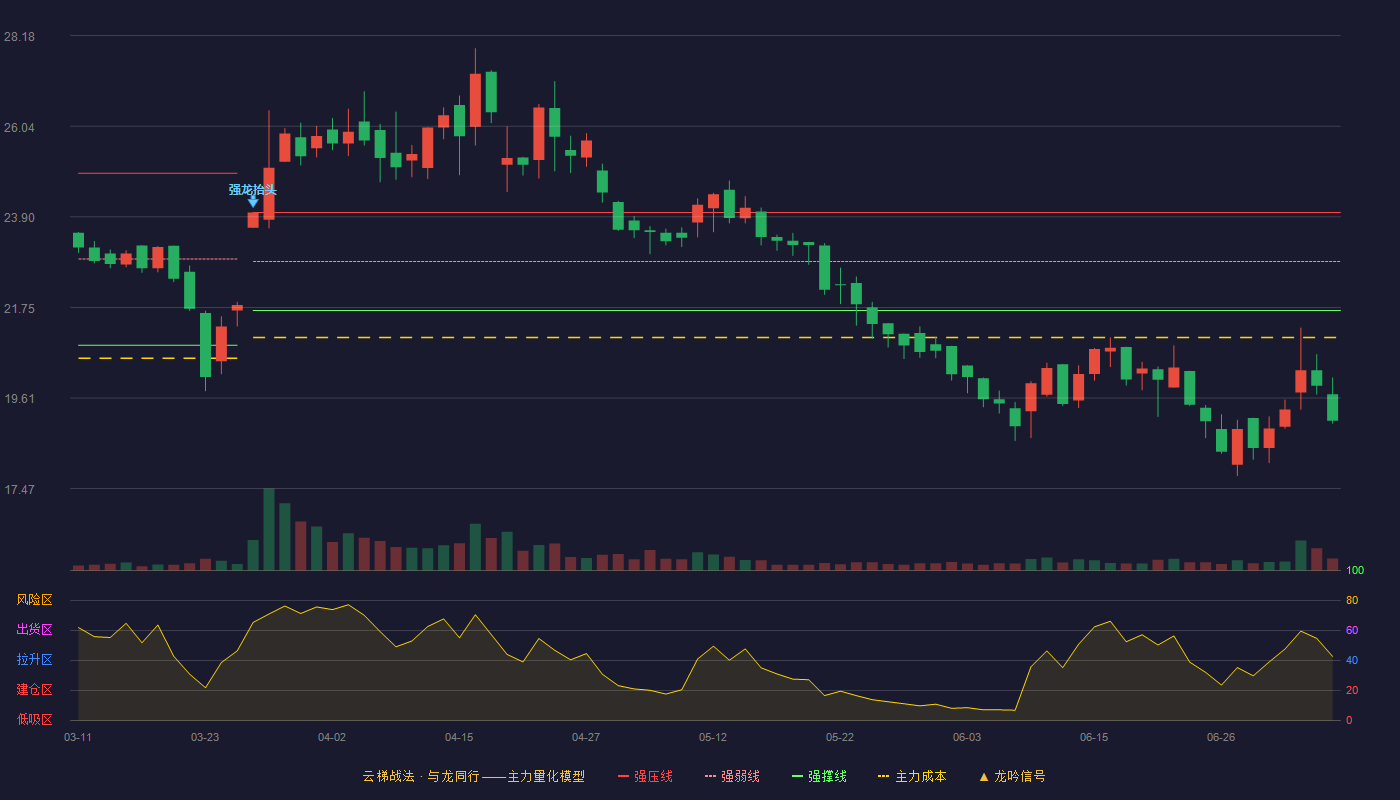This screenshot has width=1400, height=800.
Task: Click the 28.18 price axis label
Action: (19, 37)
